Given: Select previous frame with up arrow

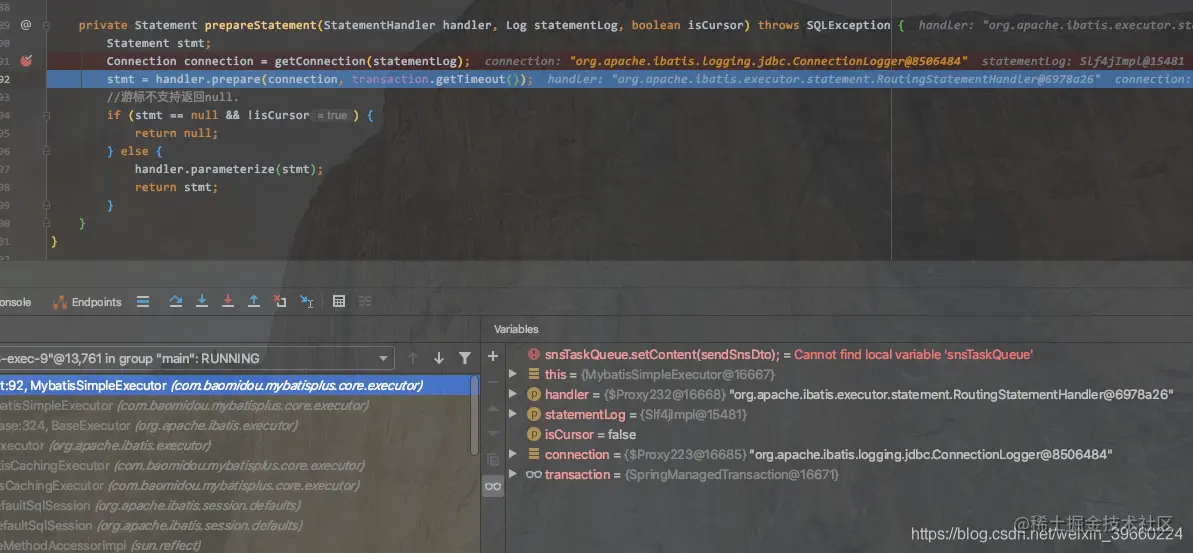Looking at the screenshot, I should tap(412, 358).
